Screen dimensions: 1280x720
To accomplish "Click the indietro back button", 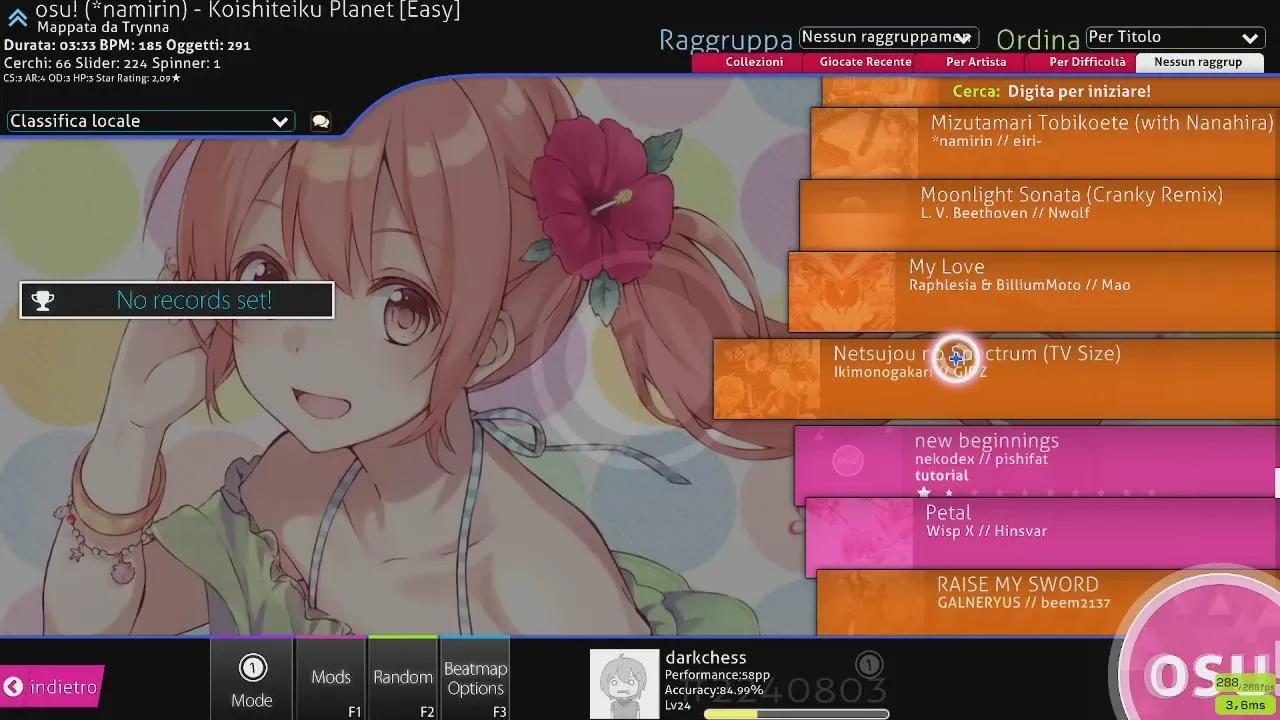I will click(x=51, y=687).
